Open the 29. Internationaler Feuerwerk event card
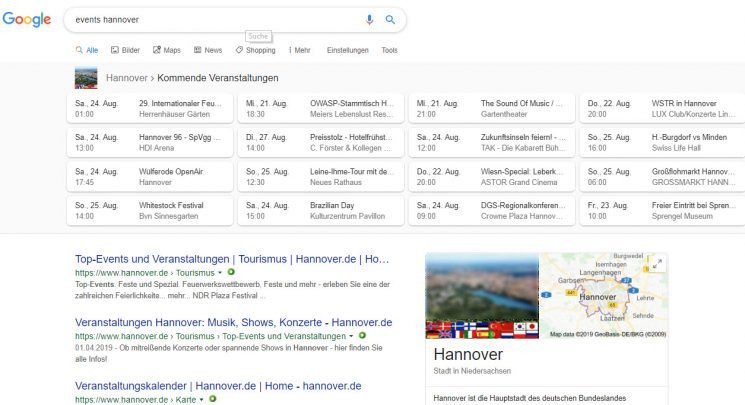This screenshot has width=745, height=405. click(150, 108)
